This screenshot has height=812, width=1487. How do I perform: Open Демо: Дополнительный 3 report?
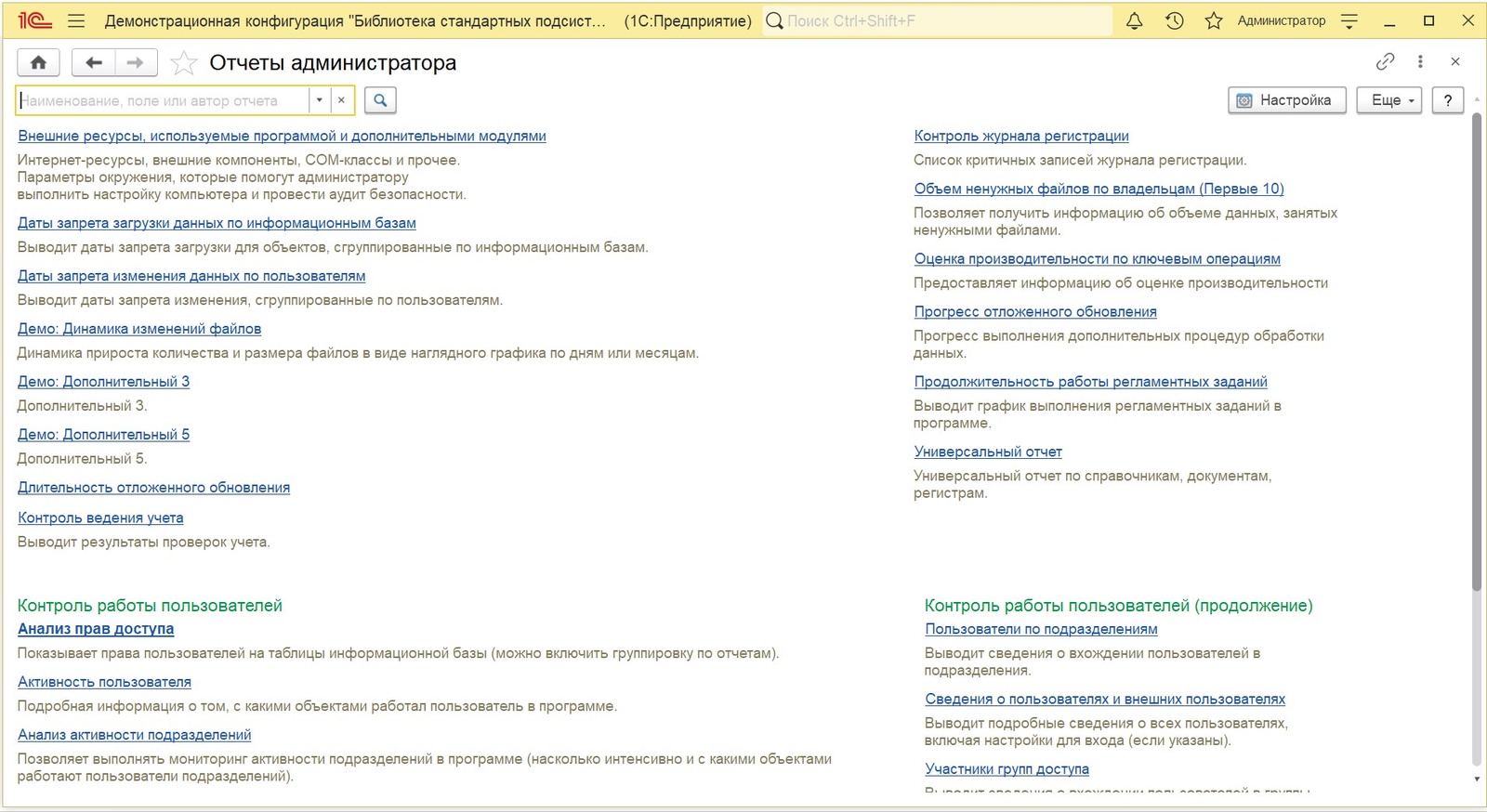coord(103,382)
